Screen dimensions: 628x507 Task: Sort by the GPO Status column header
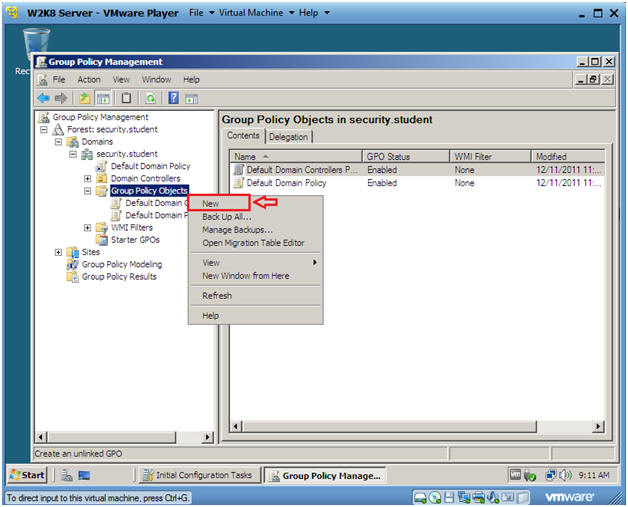point(406,157)
